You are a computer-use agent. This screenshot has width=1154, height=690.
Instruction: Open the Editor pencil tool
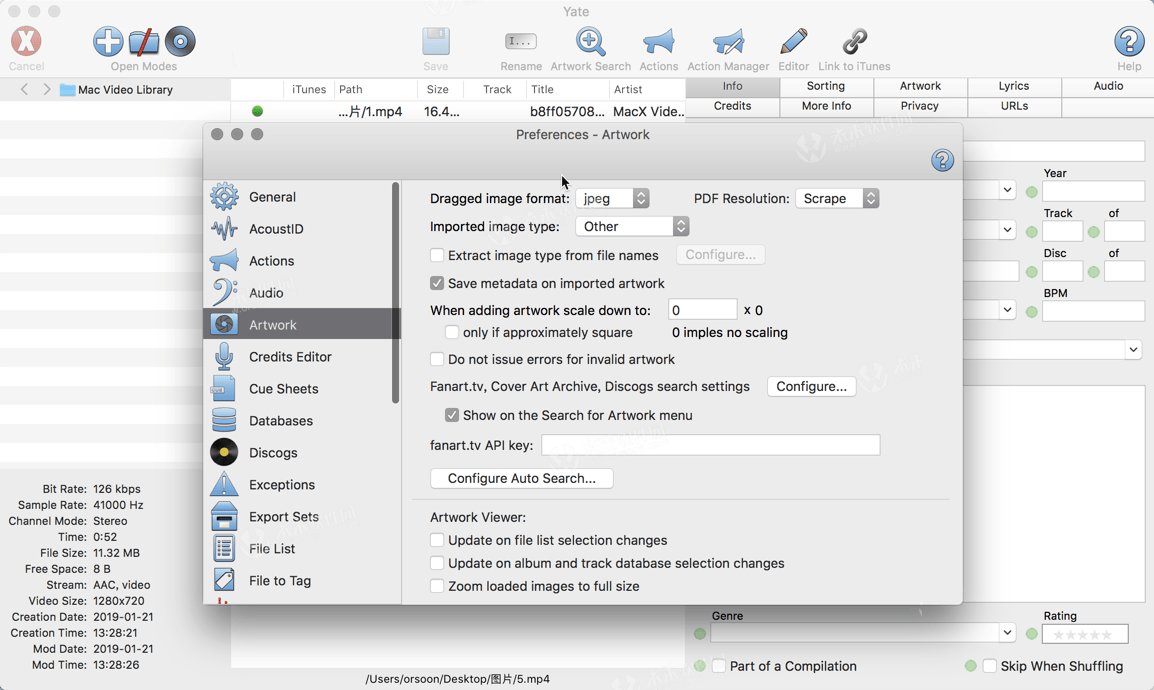tap(793, 42)
